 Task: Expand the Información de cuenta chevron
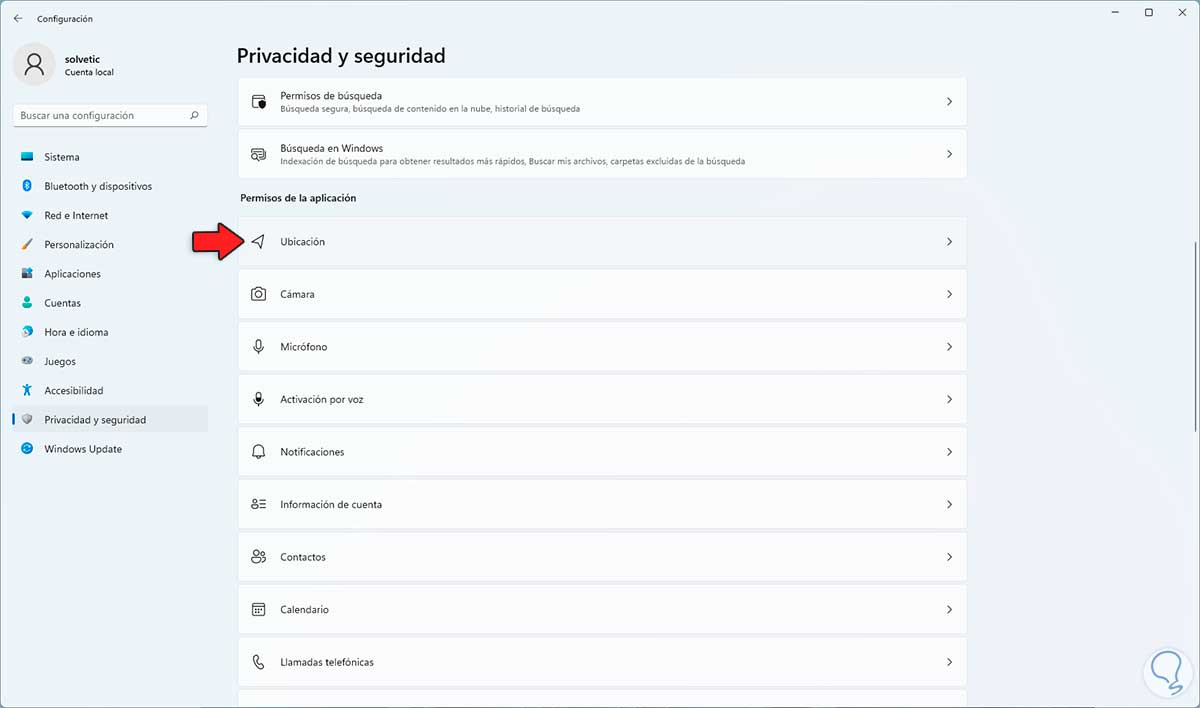[949, 504]
